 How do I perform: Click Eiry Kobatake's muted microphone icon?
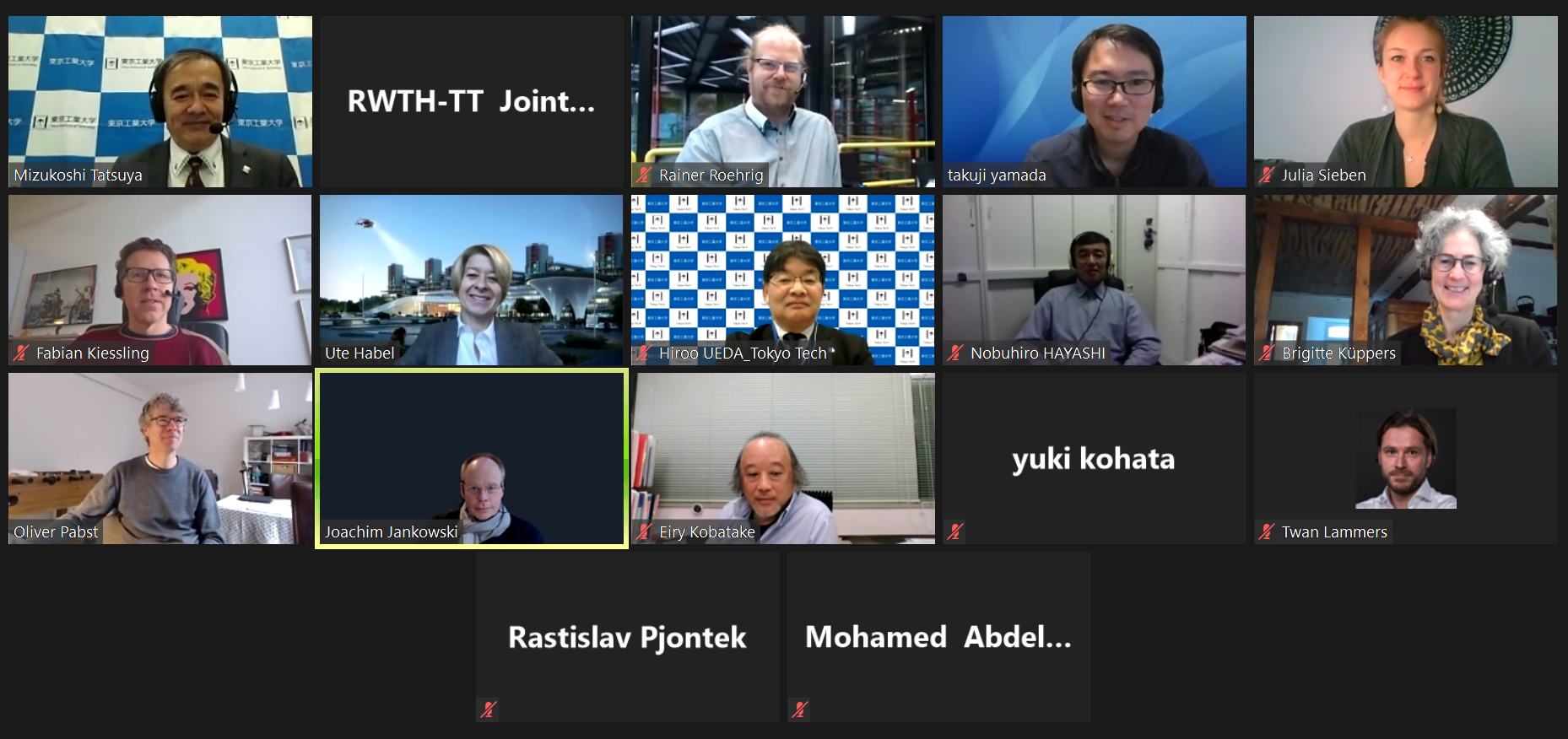point(645,532)
